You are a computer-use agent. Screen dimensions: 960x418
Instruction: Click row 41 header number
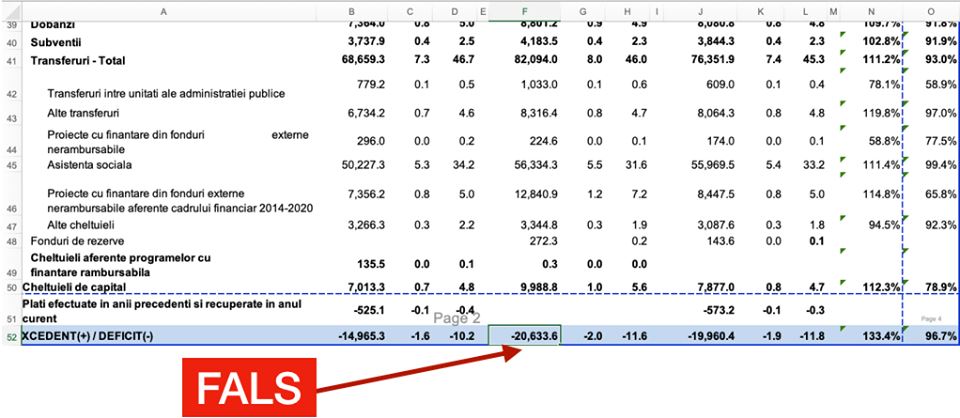(10, 61)
